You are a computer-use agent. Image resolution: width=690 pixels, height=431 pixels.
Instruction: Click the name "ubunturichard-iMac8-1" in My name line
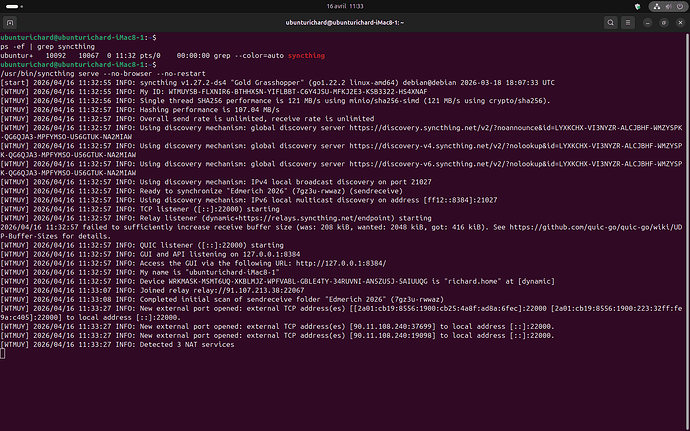(230, 272)
